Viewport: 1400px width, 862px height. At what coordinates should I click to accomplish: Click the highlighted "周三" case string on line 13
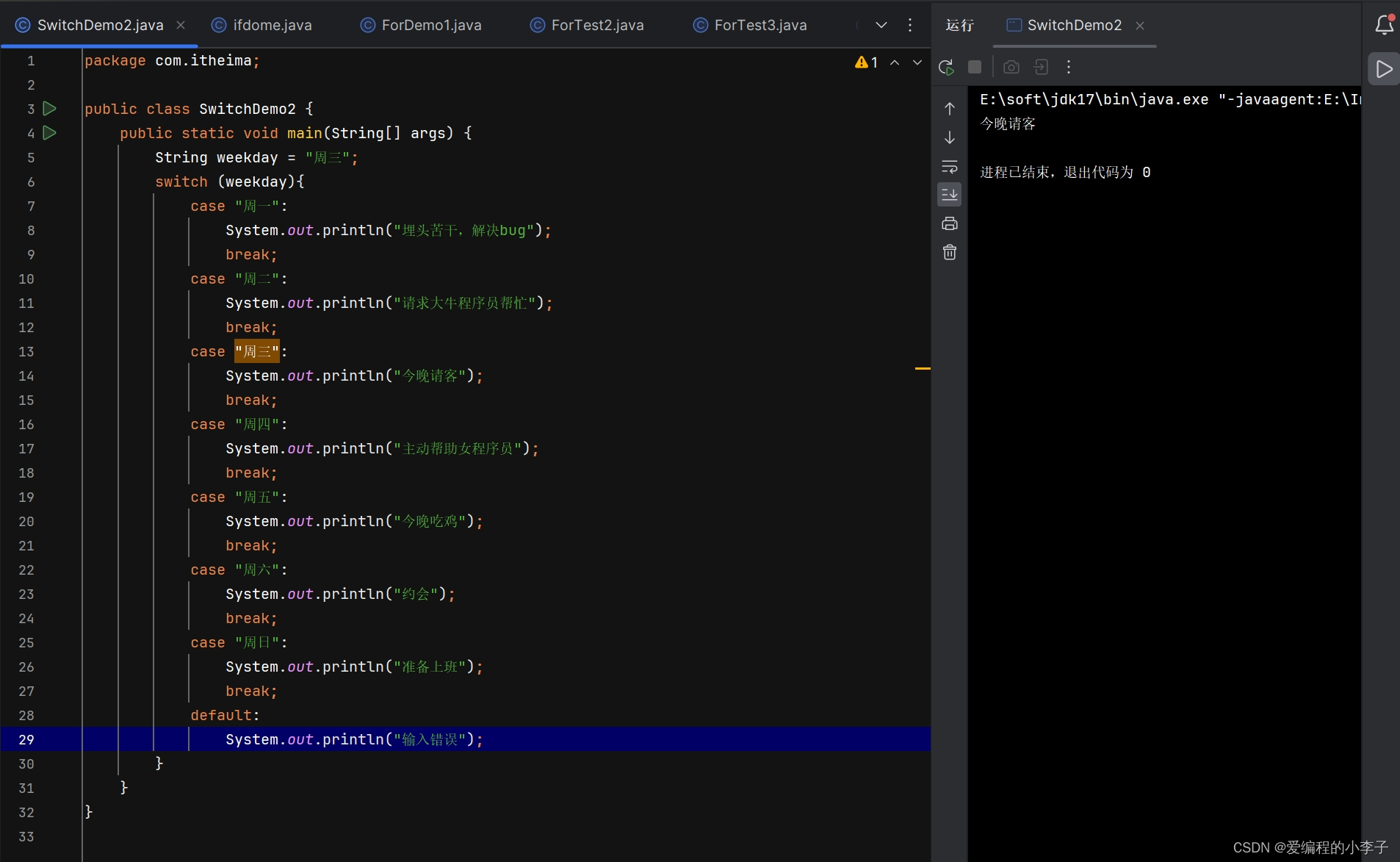257,351
